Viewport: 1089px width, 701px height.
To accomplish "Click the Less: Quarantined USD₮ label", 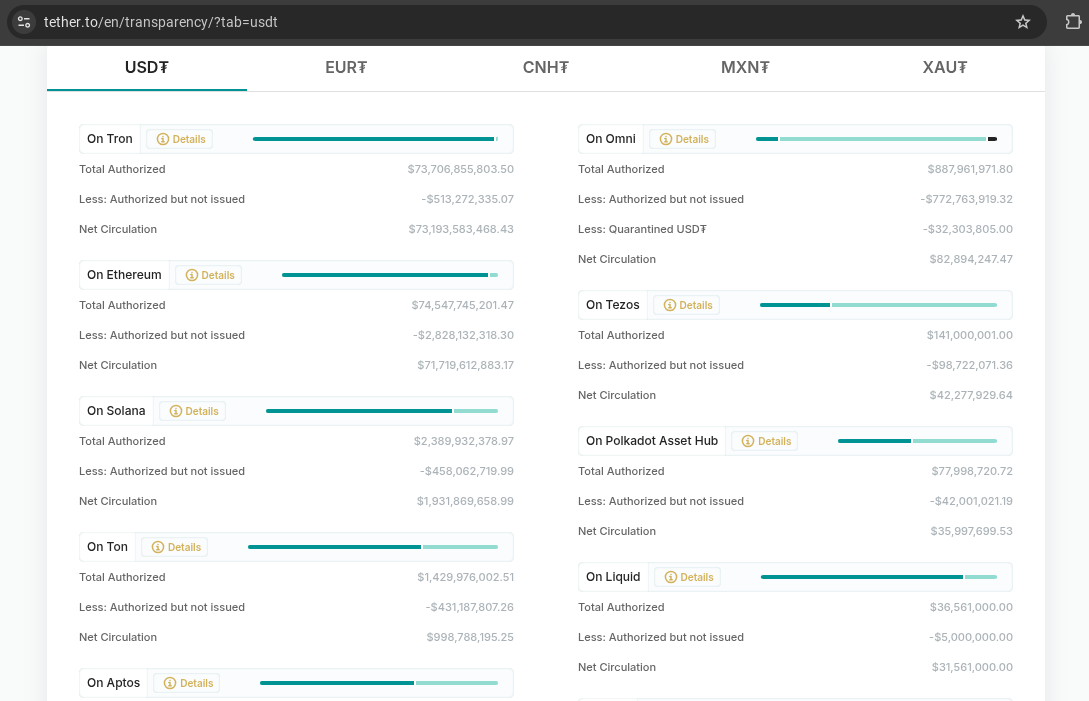I will pos(642,229).
